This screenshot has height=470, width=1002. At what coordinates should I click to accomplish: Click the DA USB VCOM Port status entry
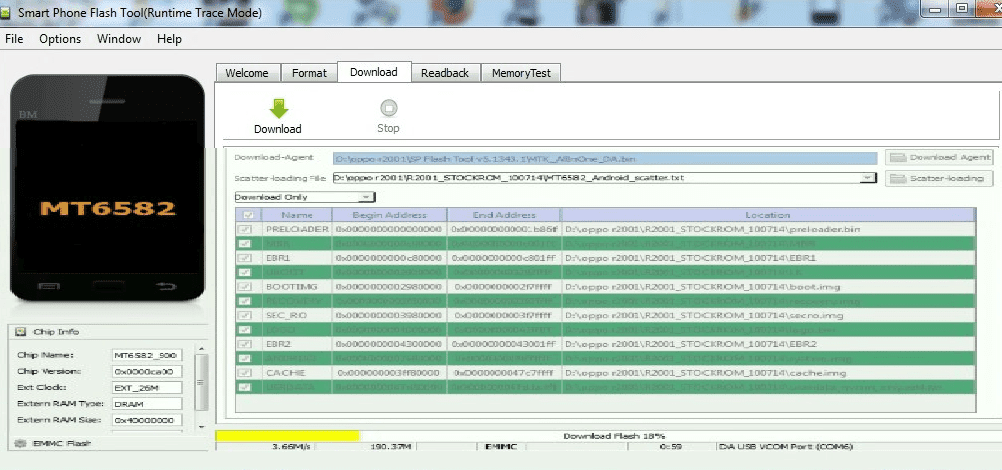coord(785,446)
